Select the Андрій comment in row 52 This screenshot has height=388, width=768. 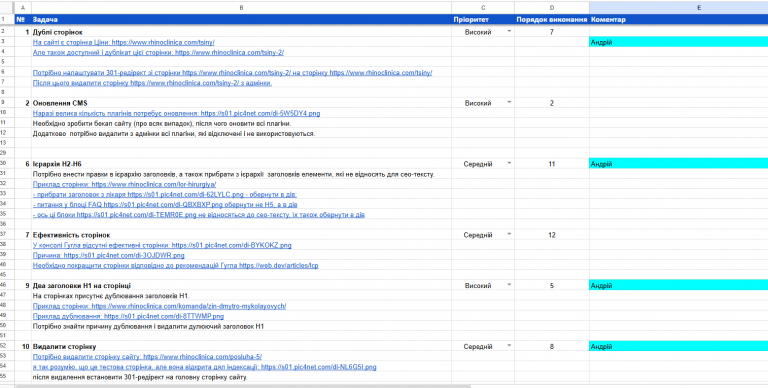tap(678, 346)
